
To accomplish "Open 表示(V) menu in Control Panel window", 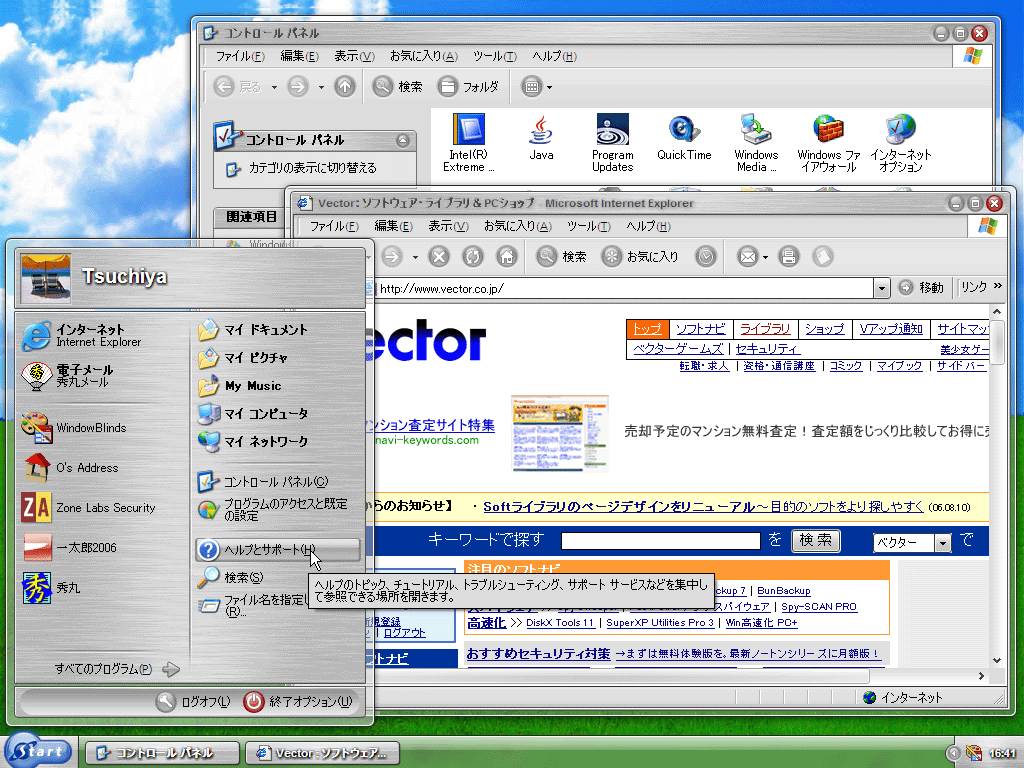I will pyautogui.click(x=354, y=56).
